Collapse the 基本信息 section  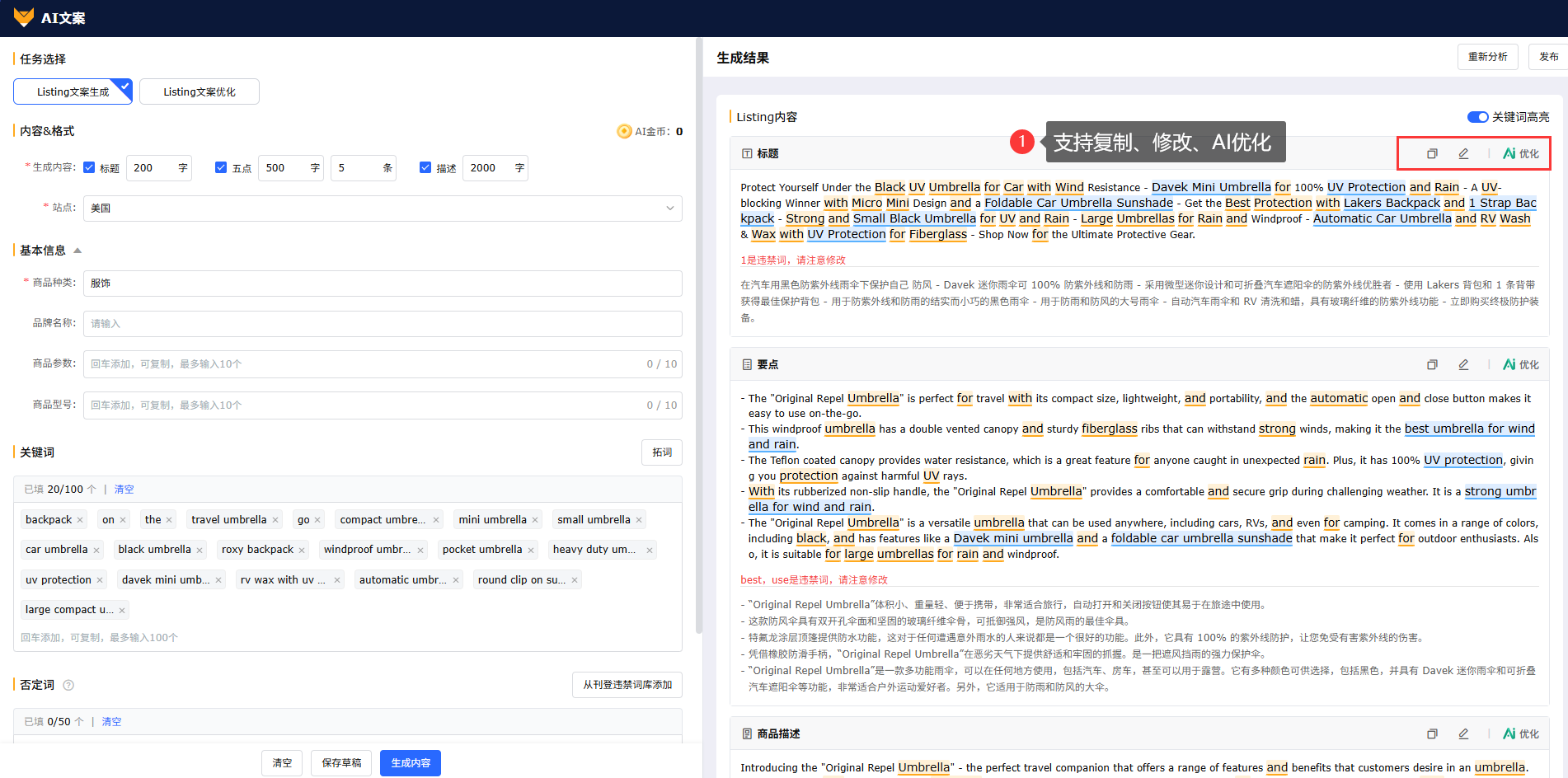[x=77, y=251]
